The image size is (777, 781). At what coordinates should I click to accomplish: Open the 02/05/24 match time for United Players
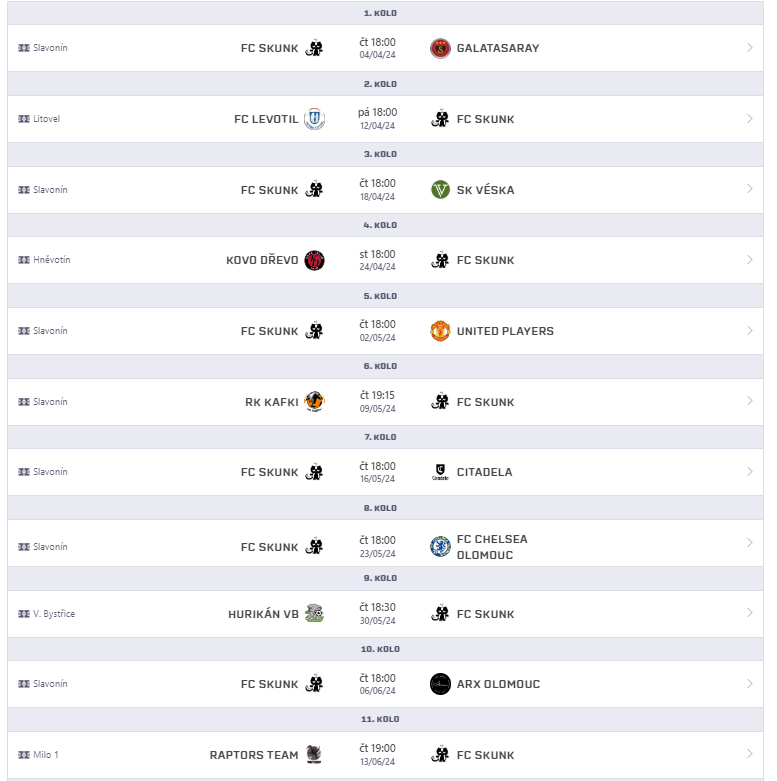pyautogui.click(x=378, y=331)
